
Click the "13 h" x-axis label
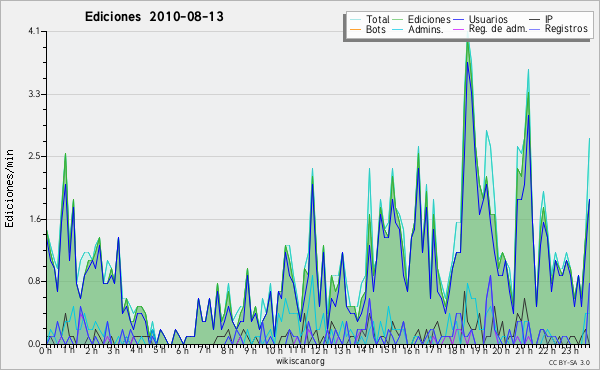tap(342, 351)
